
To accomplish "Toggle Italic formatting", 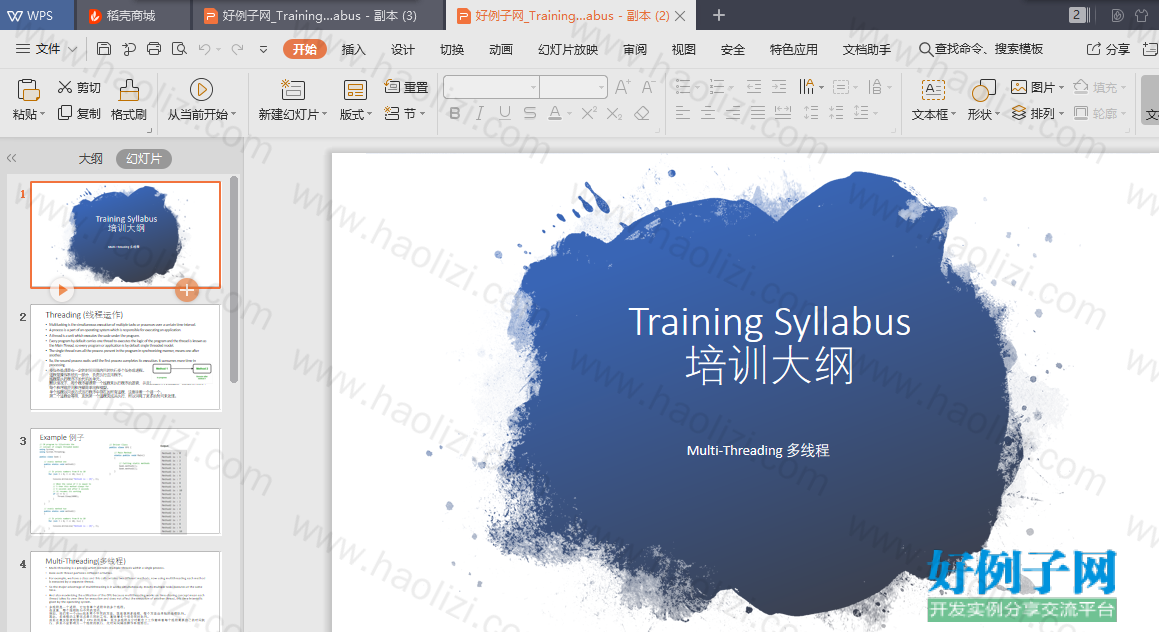I will tap(480, 113).
